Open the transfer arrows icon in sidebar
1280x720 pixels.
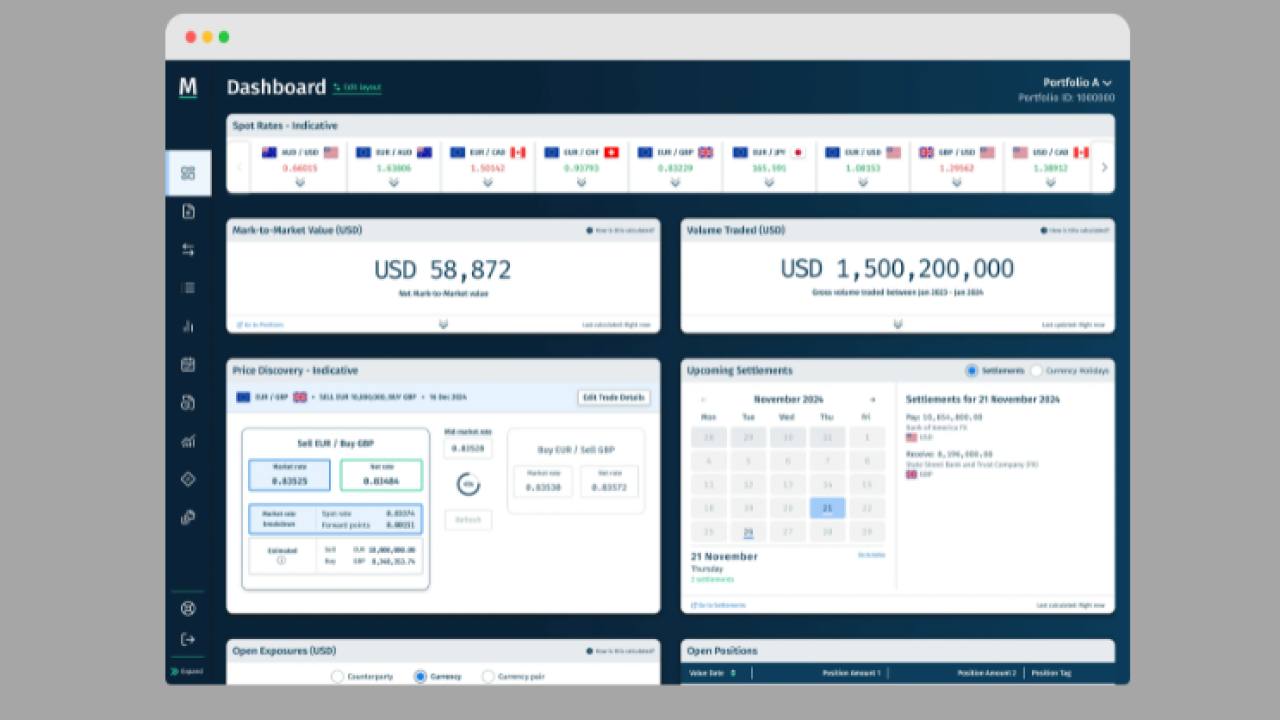coord(188,250)
